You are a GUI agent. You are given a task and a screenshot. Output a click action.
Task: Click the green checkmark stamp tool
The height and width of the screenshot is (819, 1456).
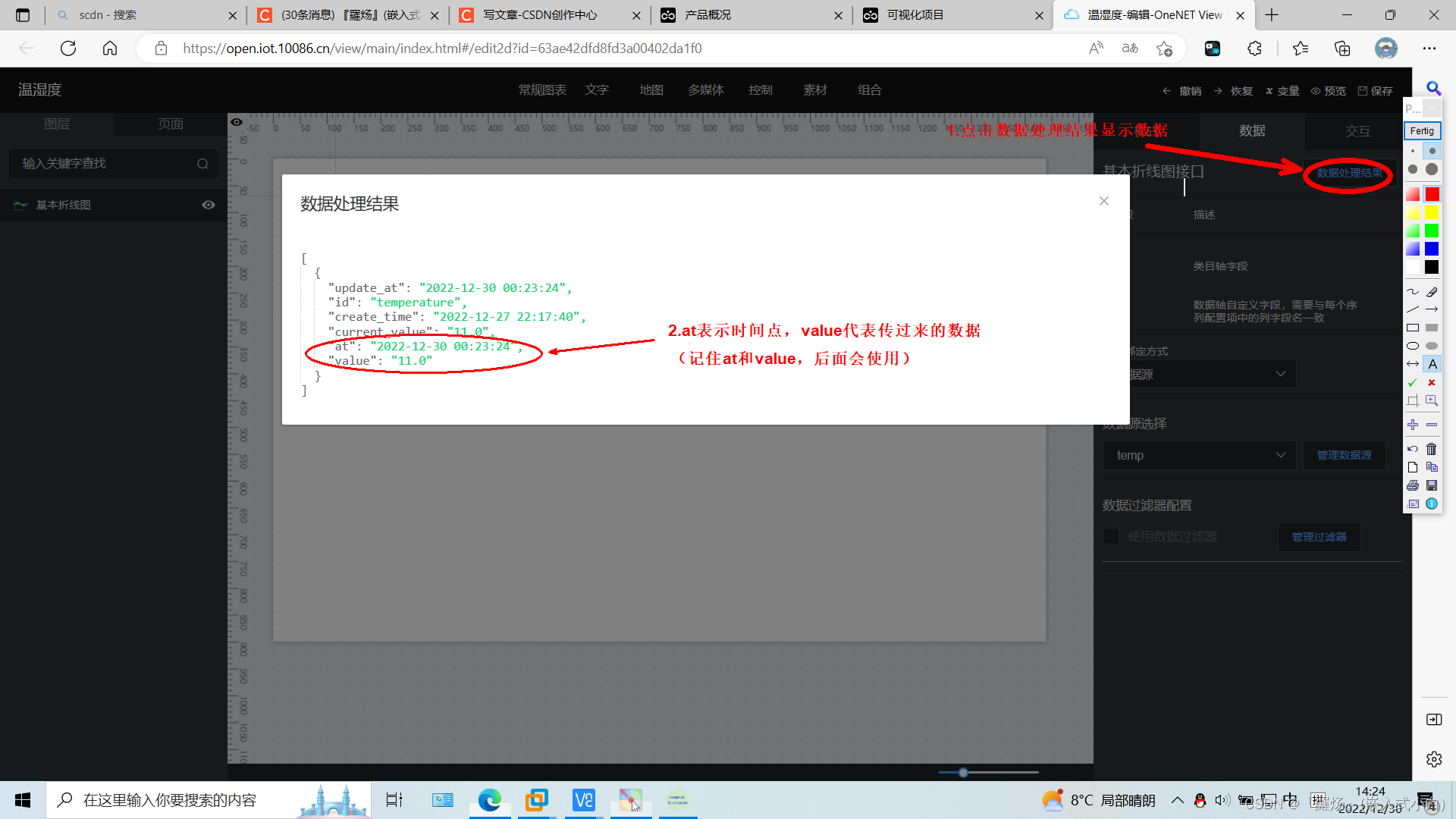click(1413, 382)
